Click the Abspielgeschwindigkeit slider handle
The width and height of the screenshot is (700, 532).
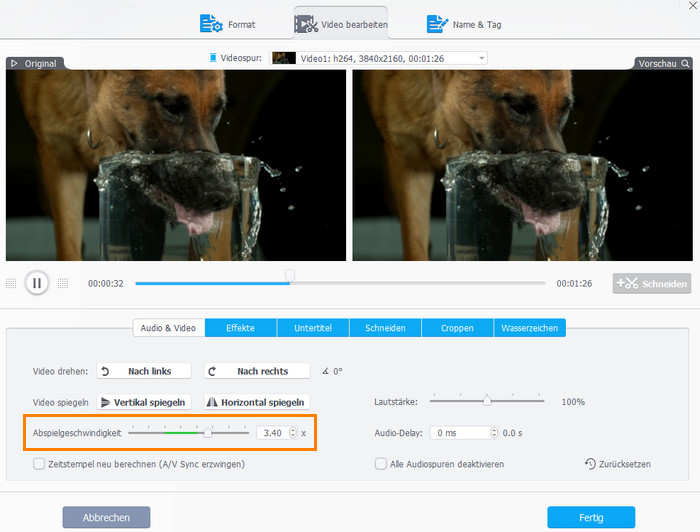208,433
